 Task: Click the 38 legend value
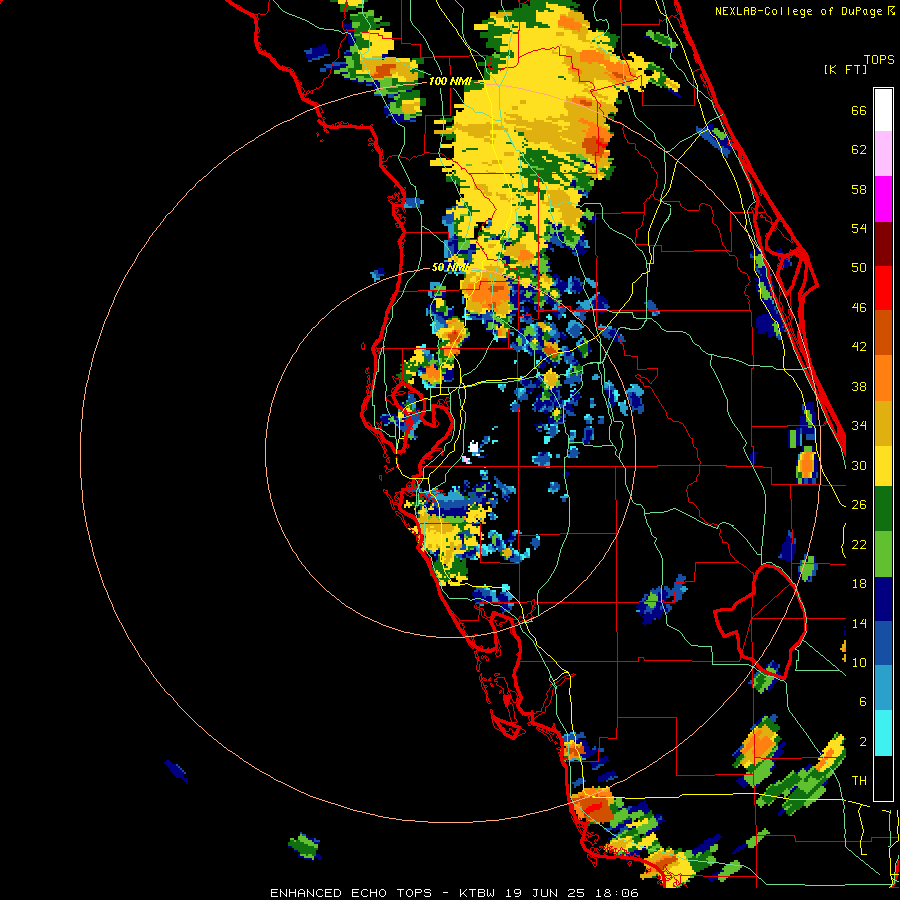859,386
